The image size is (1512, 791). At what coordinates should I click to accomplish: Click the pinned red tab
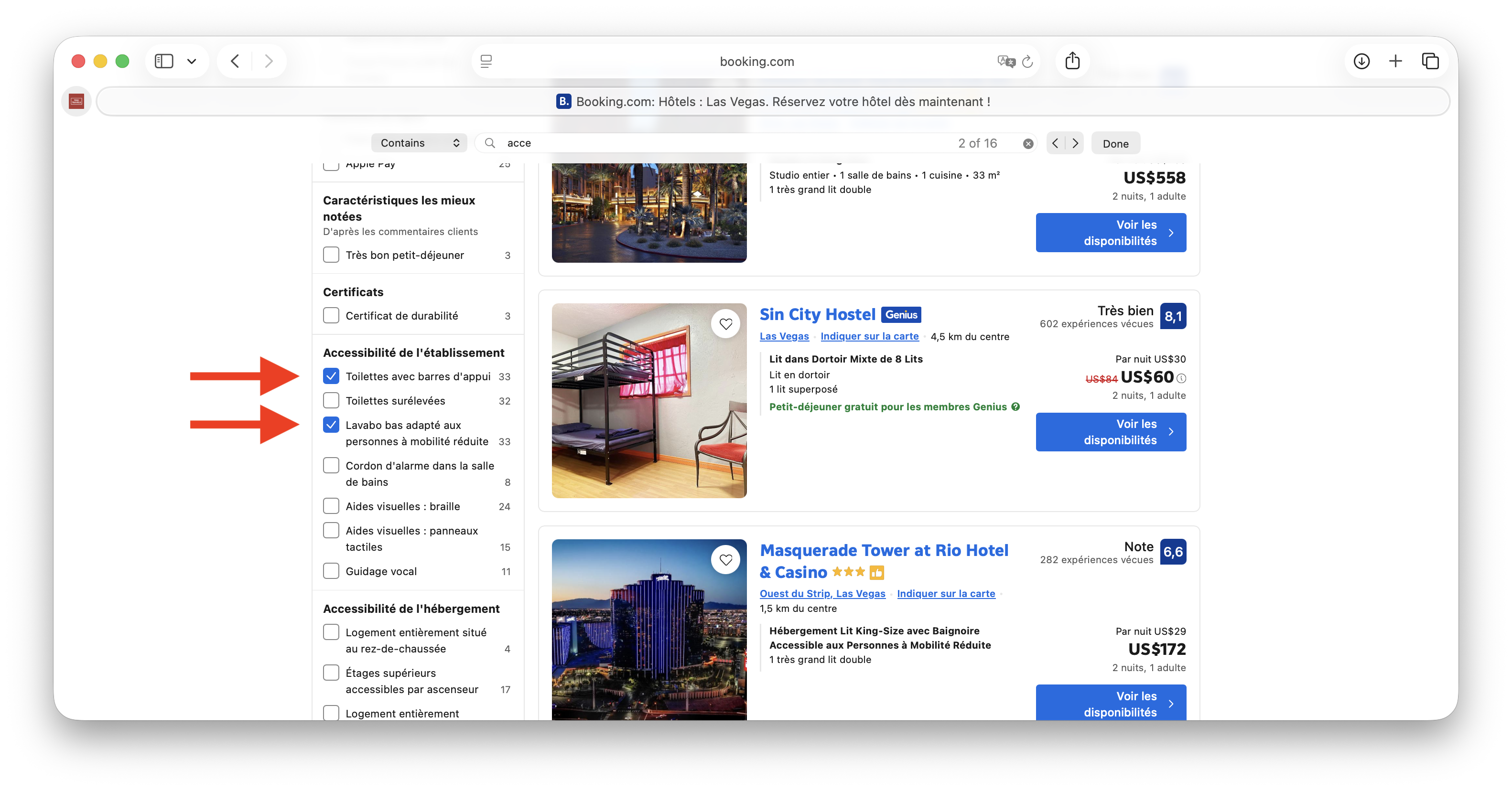[76, 102]
